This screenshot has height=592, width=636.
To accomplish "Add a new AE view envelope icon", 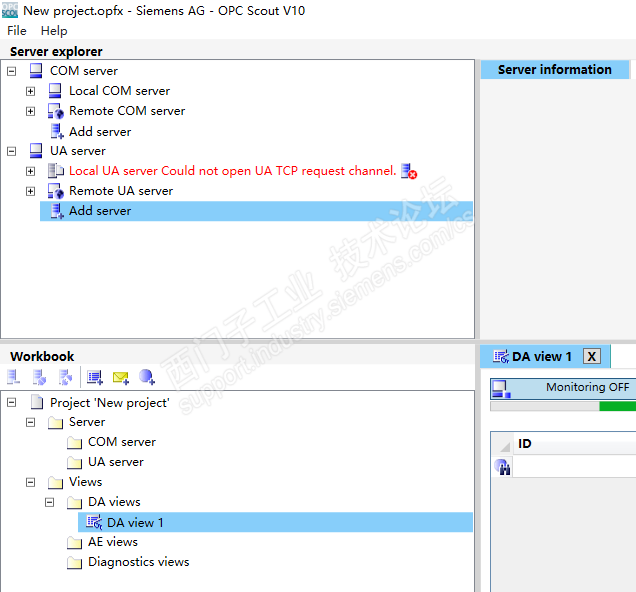I will [120, 378].
